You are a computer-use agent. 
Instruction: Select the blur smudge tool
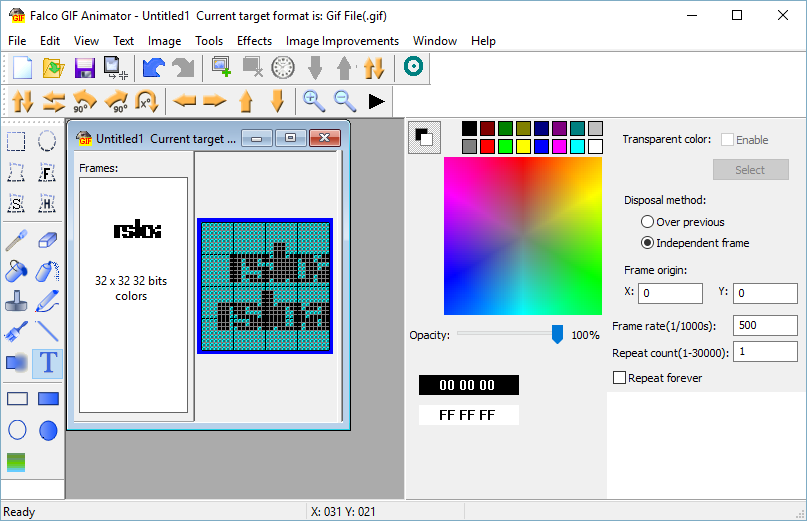tap(16, 363)
